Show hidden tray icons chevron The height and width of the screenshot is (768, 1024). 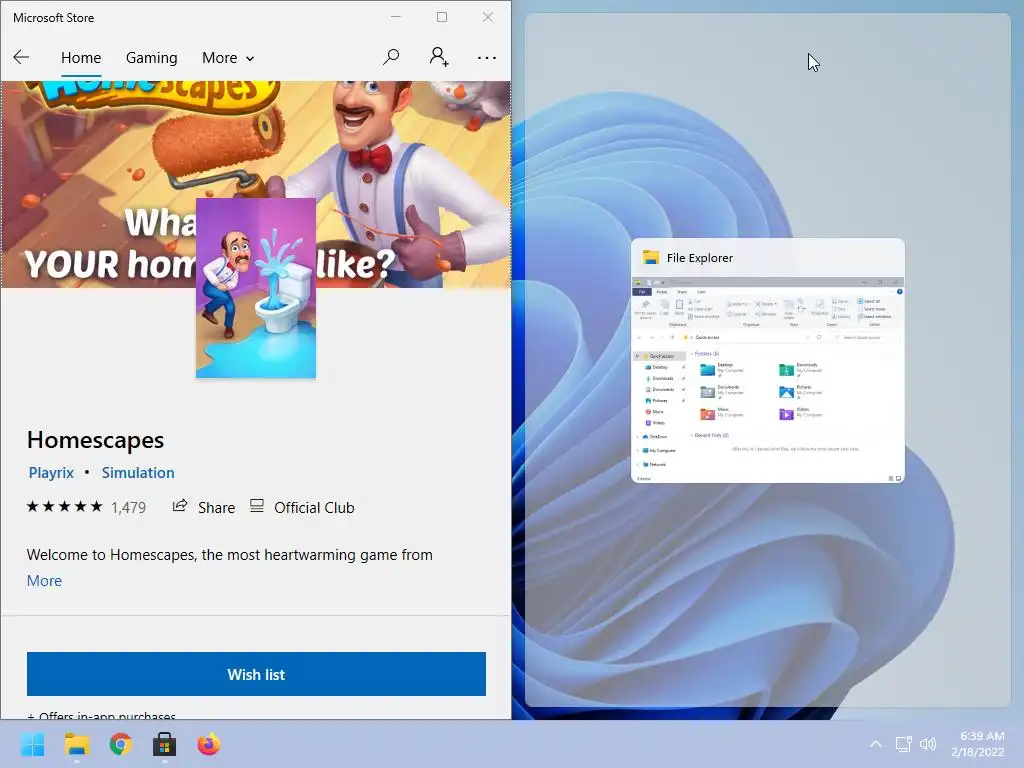click(876, 744)
